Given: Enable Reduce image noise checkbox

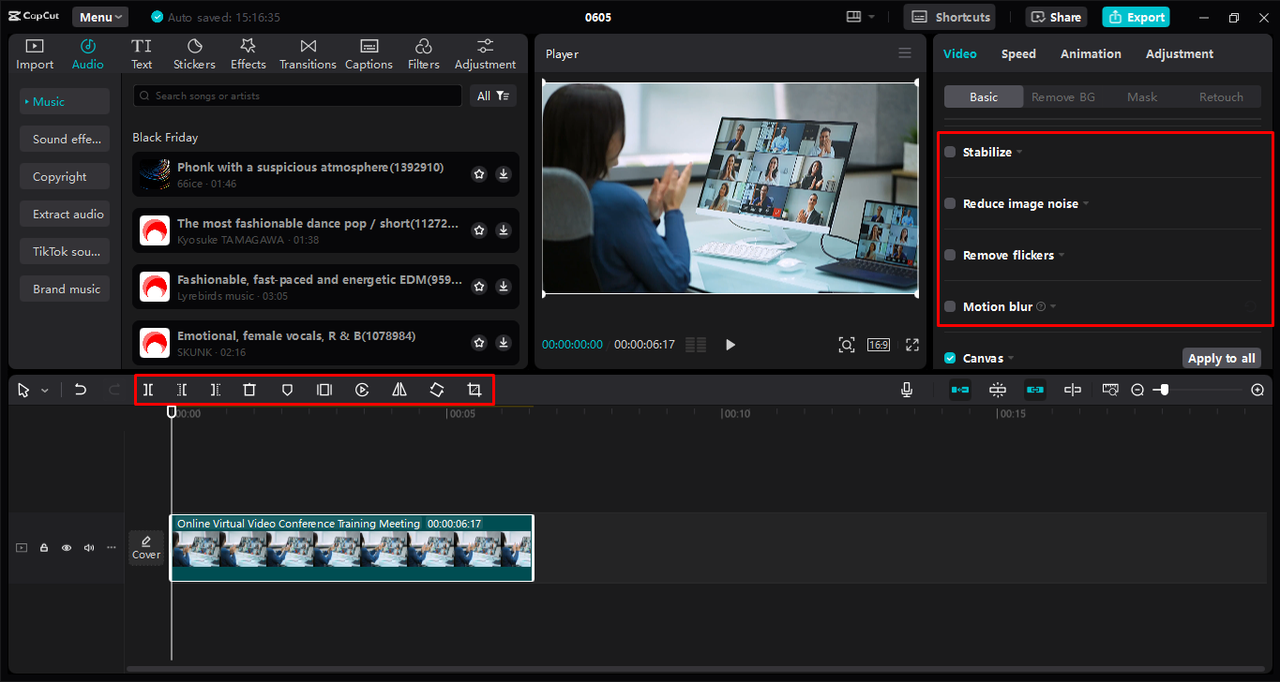Looking at the screenshot, I should pos(950,204).
